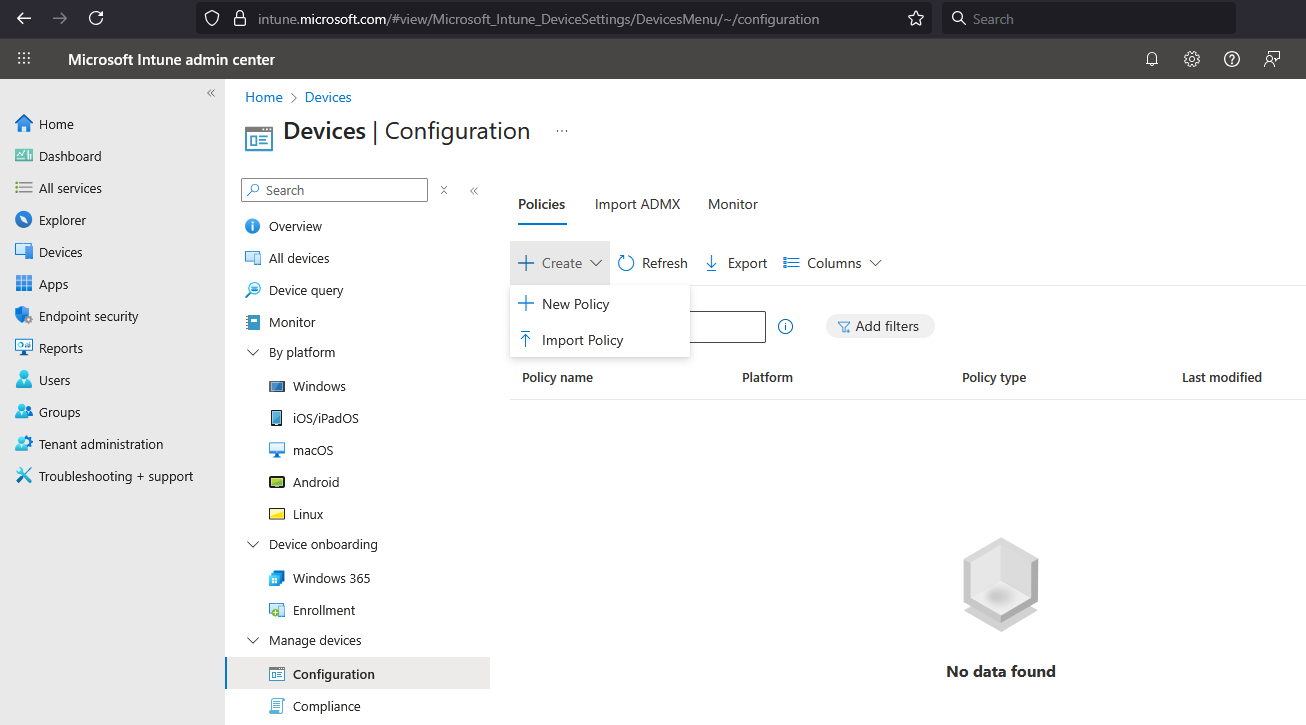The width and height of the screenshot is (1306, 725).
Task: Go back with browser back arrow
Action: click(24, 18)
